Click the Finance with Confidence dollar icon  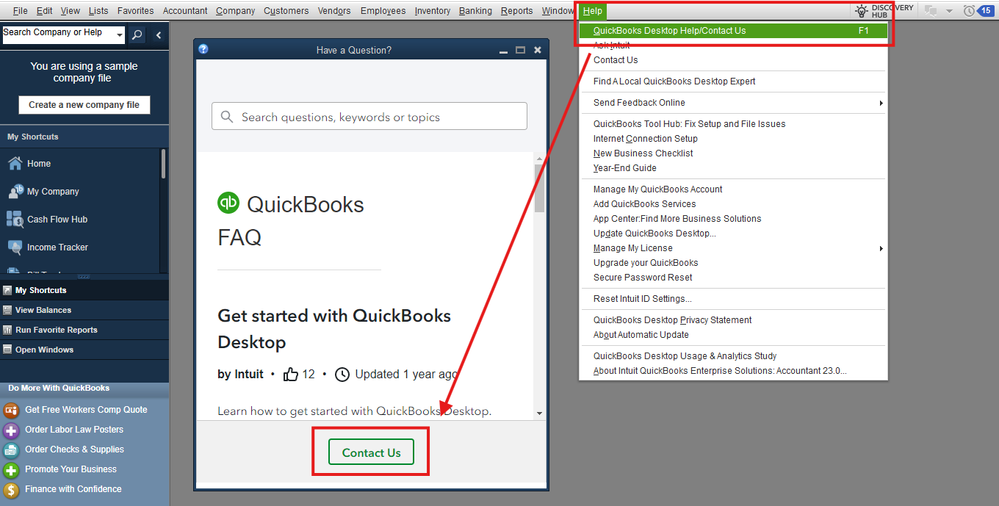(11, 490)
